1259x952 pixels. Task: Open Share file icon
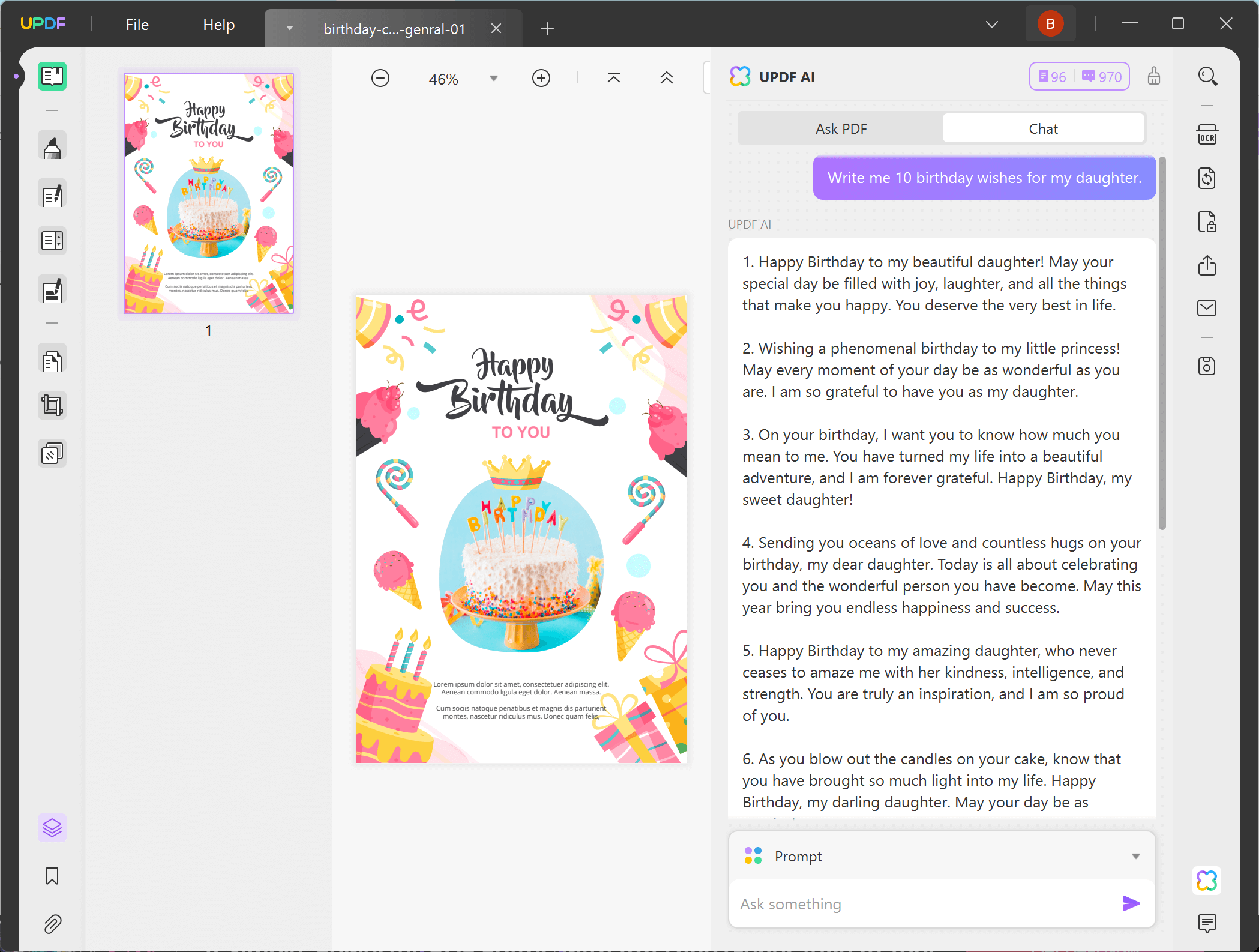click(1207, 265)
